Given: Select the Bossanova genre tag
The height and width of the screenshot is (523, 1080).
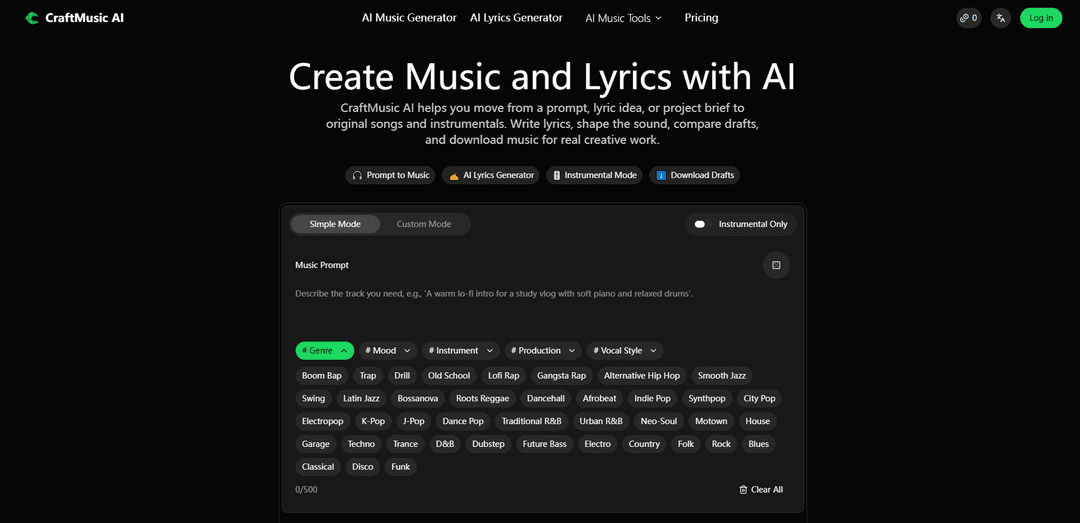Looking at the screenshot, I should coord(418,398).
